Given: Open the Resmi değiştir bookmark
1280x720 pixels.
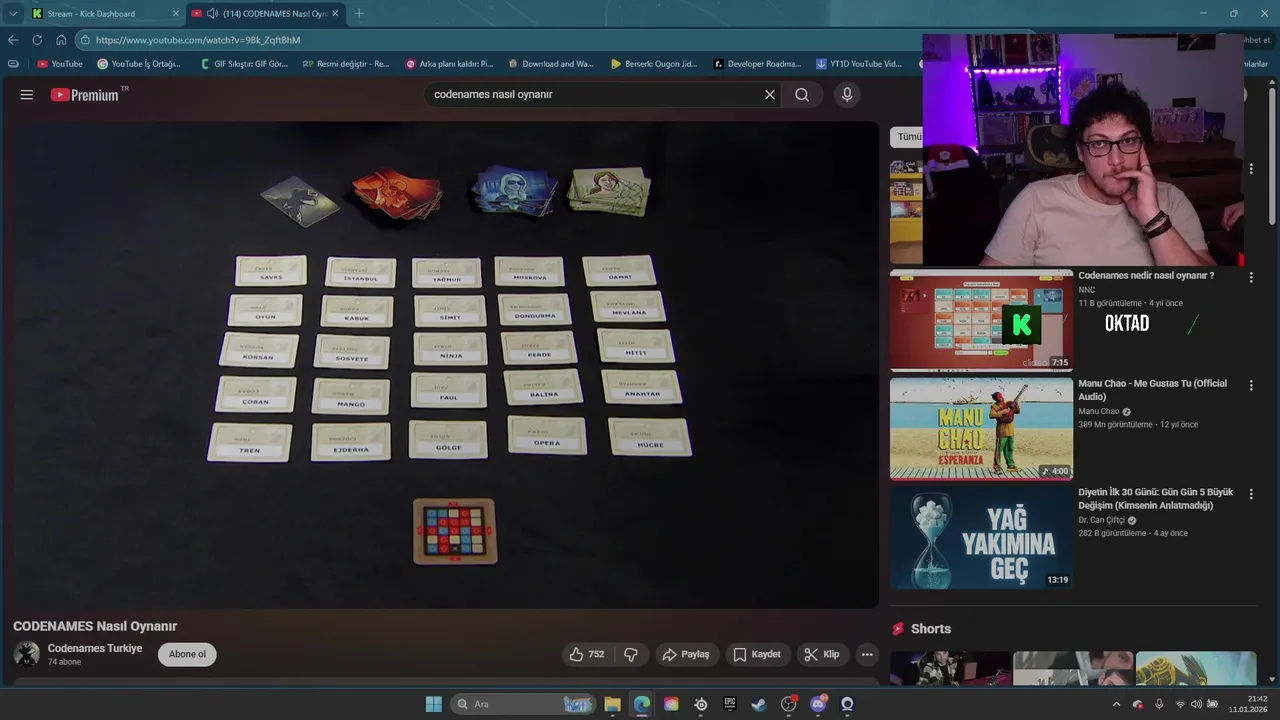Looking at the screenshot, I should click(x=345, y=63).
